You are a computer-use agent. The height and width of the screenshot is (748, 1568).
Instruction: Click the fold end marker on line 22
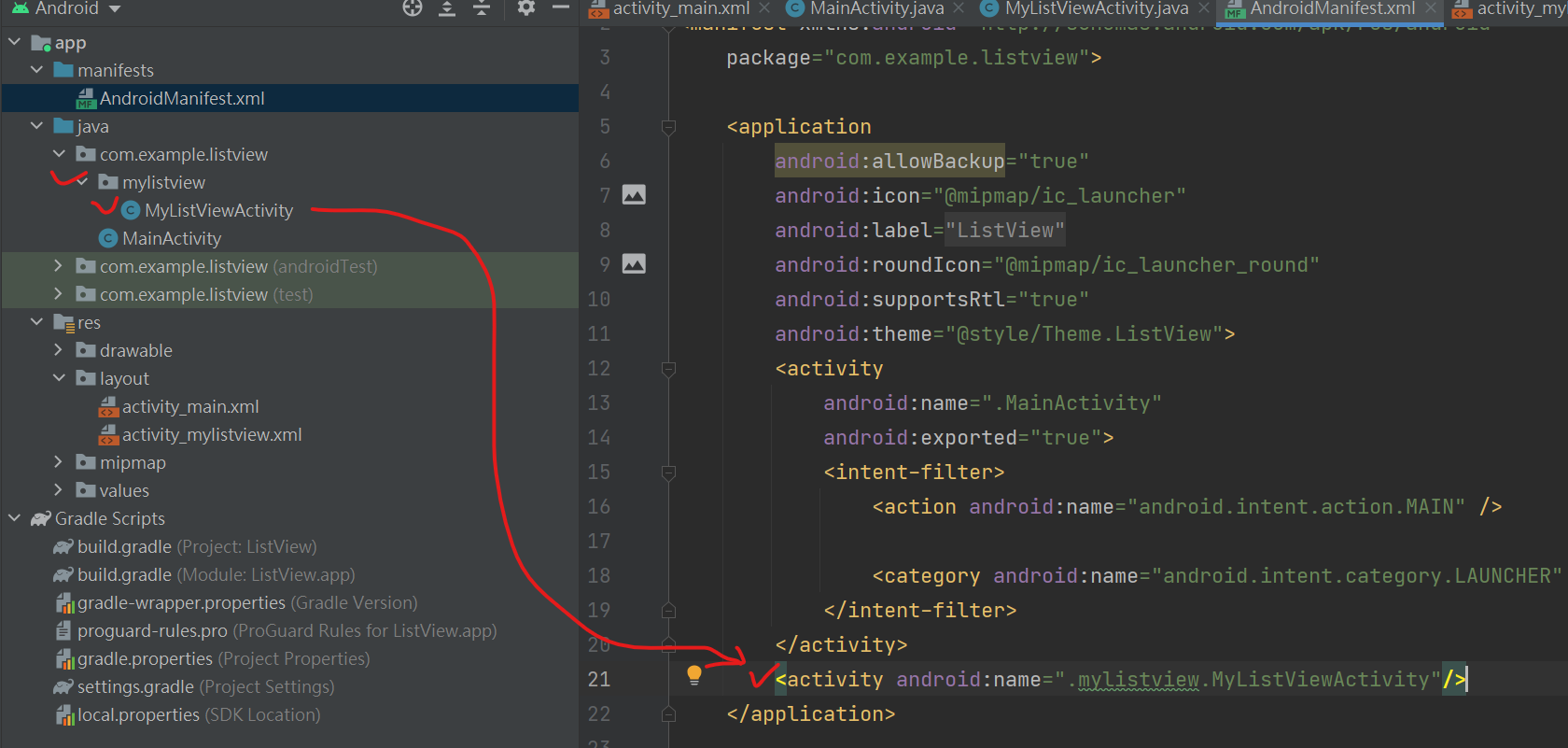coord(668,714)
